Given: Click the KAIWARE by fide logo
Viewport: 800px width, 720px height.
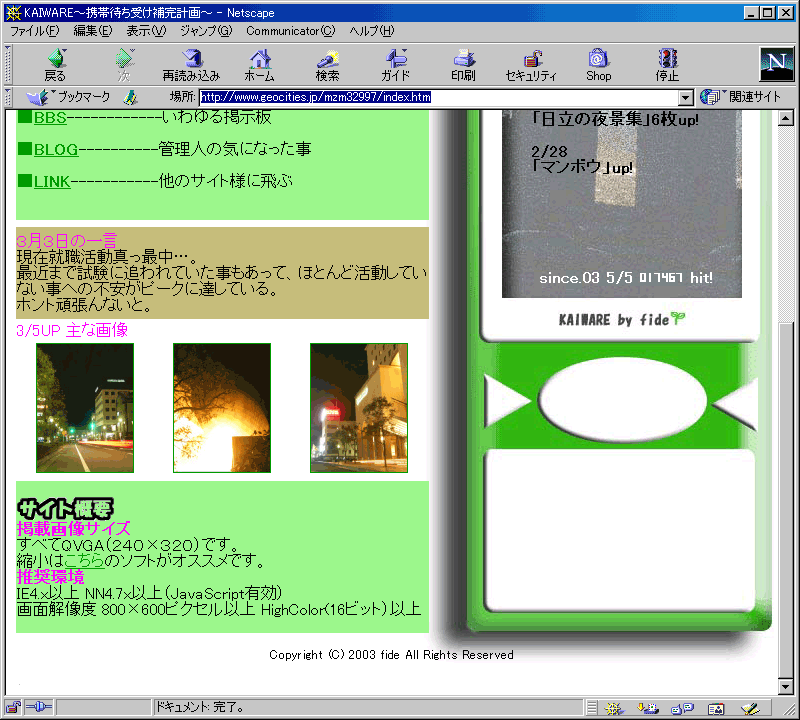Looking at the screenshot, I should click(621, 319).
